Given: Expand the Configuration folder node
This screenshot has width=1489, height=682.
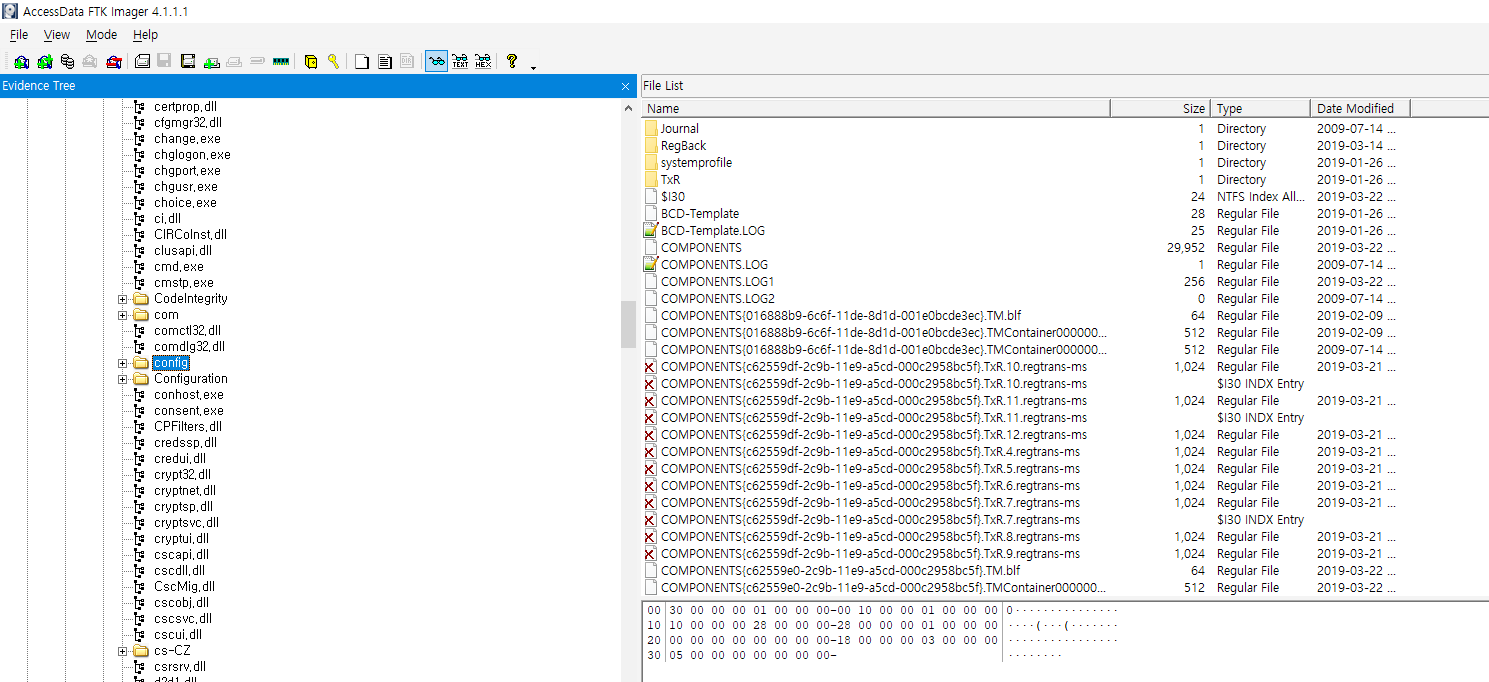Looking at the screenshot, I should 123,379.
